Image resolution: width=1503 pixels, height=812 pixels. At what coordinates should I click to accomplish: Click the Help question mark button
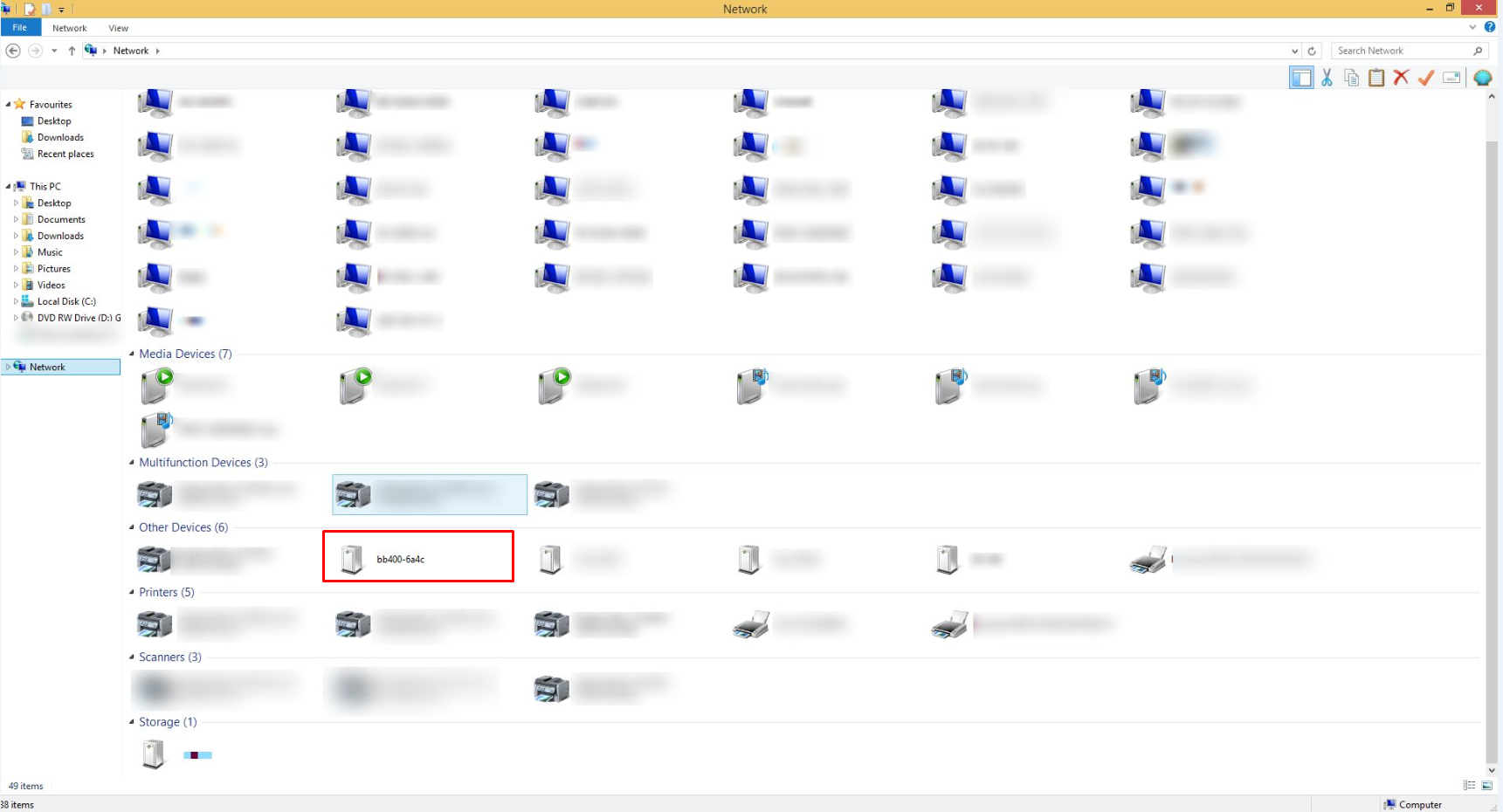pos(1491,27)
